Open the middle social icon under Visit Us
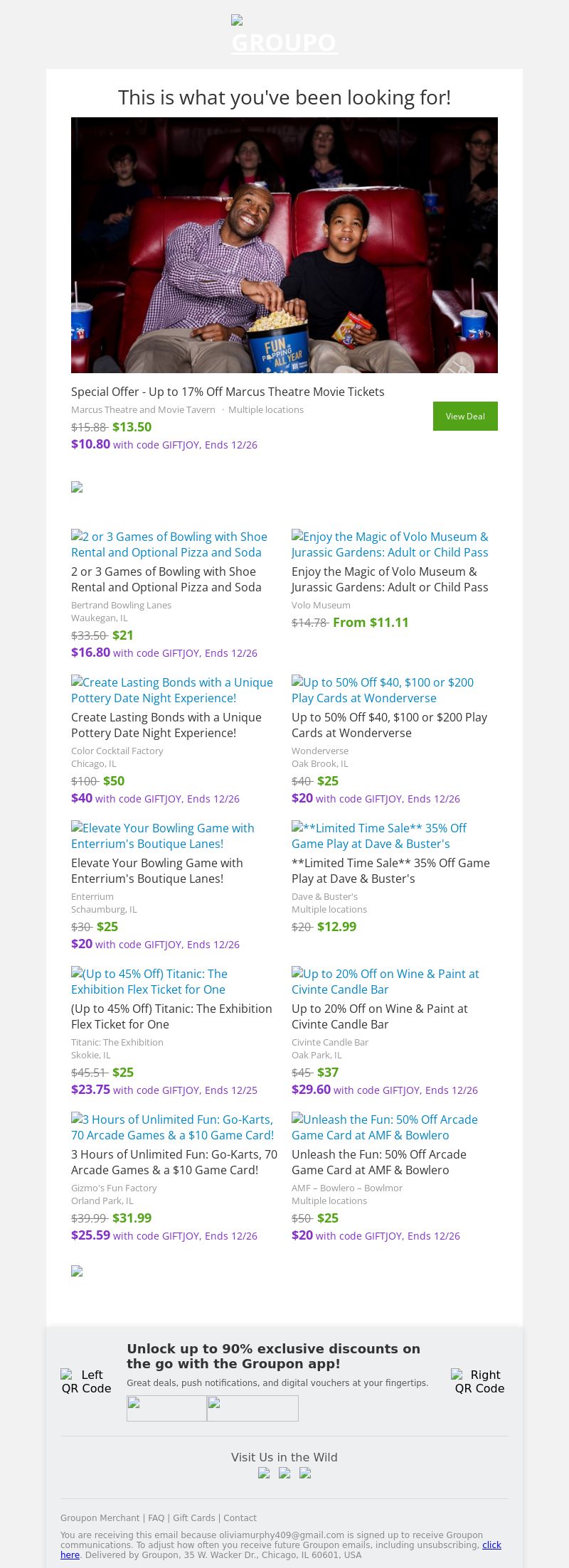This screenshot has height=1568, width=569. pyautogui.click(x=284, y=1473)
